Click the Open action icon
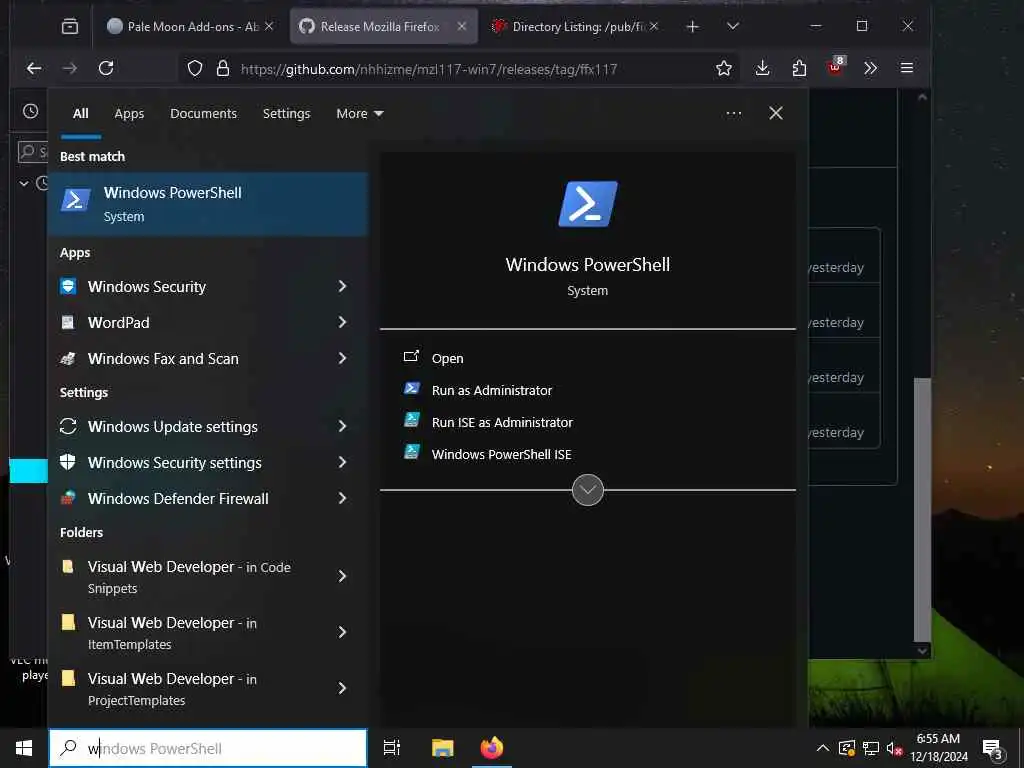1024x768 pixels. click(411, 357)
